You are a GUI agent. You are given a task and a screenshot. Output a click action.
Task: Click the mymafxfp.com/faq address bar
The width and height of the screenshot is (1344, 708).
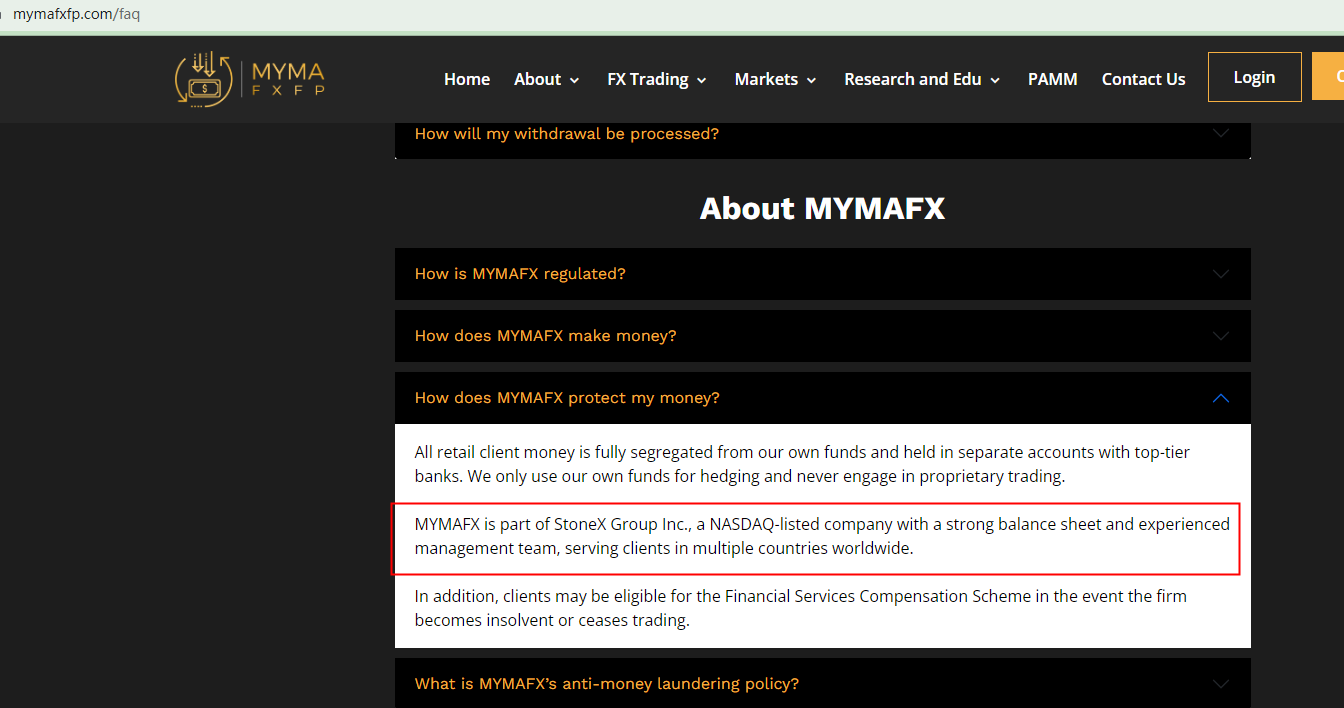pyautogui.click(x=76, y=14)
